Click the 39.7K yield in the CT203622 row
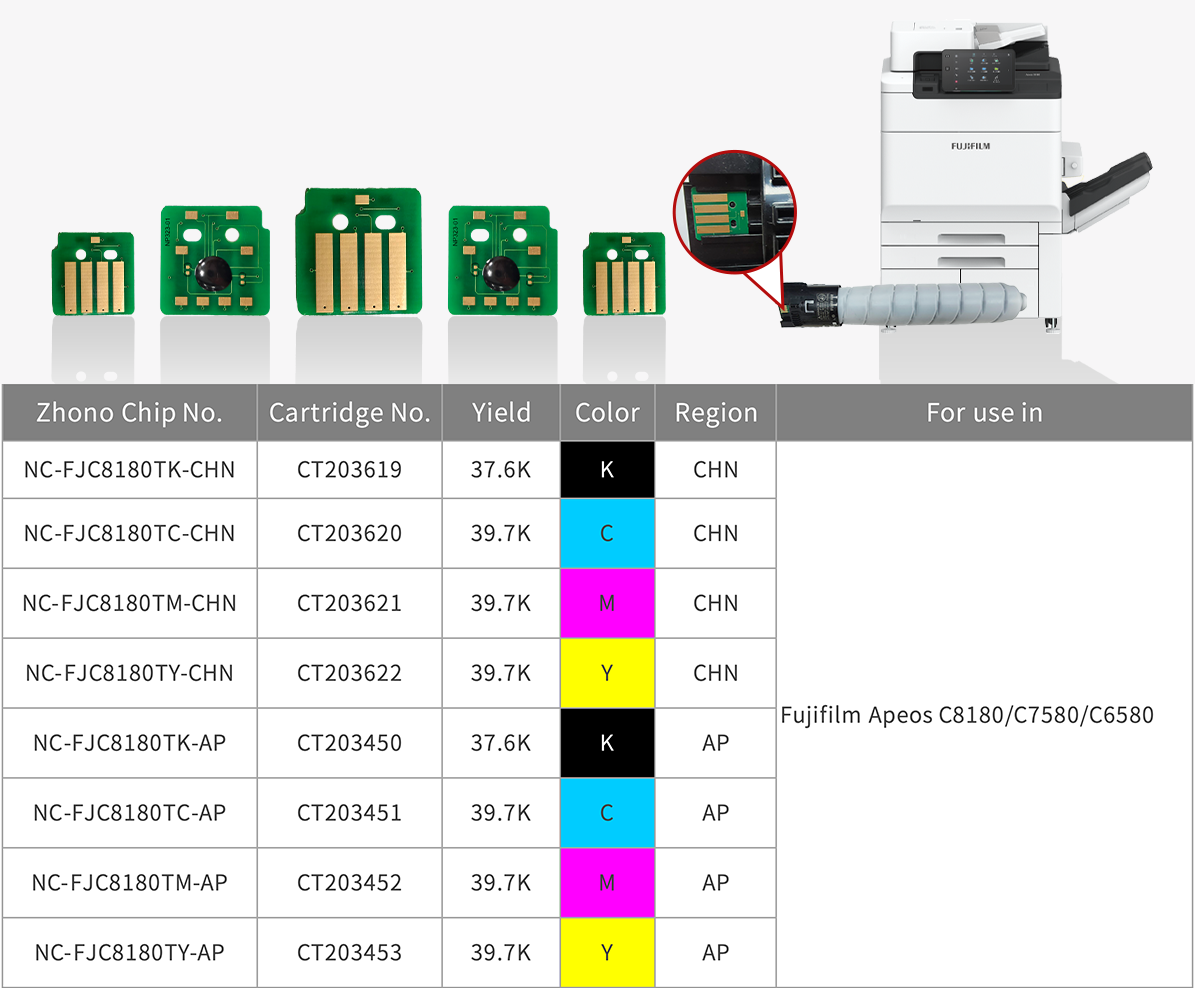The width and height of the screenshot is (1195, 988). coord(501,673)
